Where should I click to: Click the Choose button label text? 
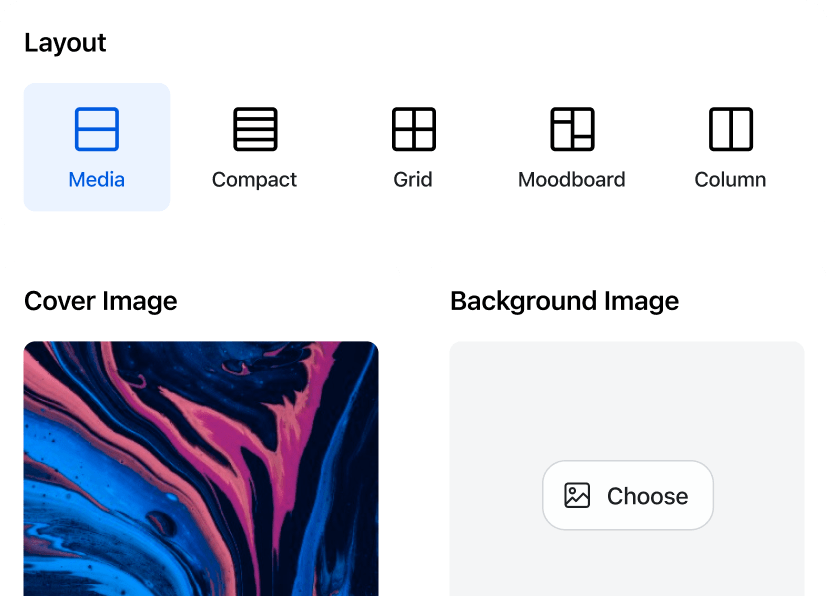click(x=646, y=495)
